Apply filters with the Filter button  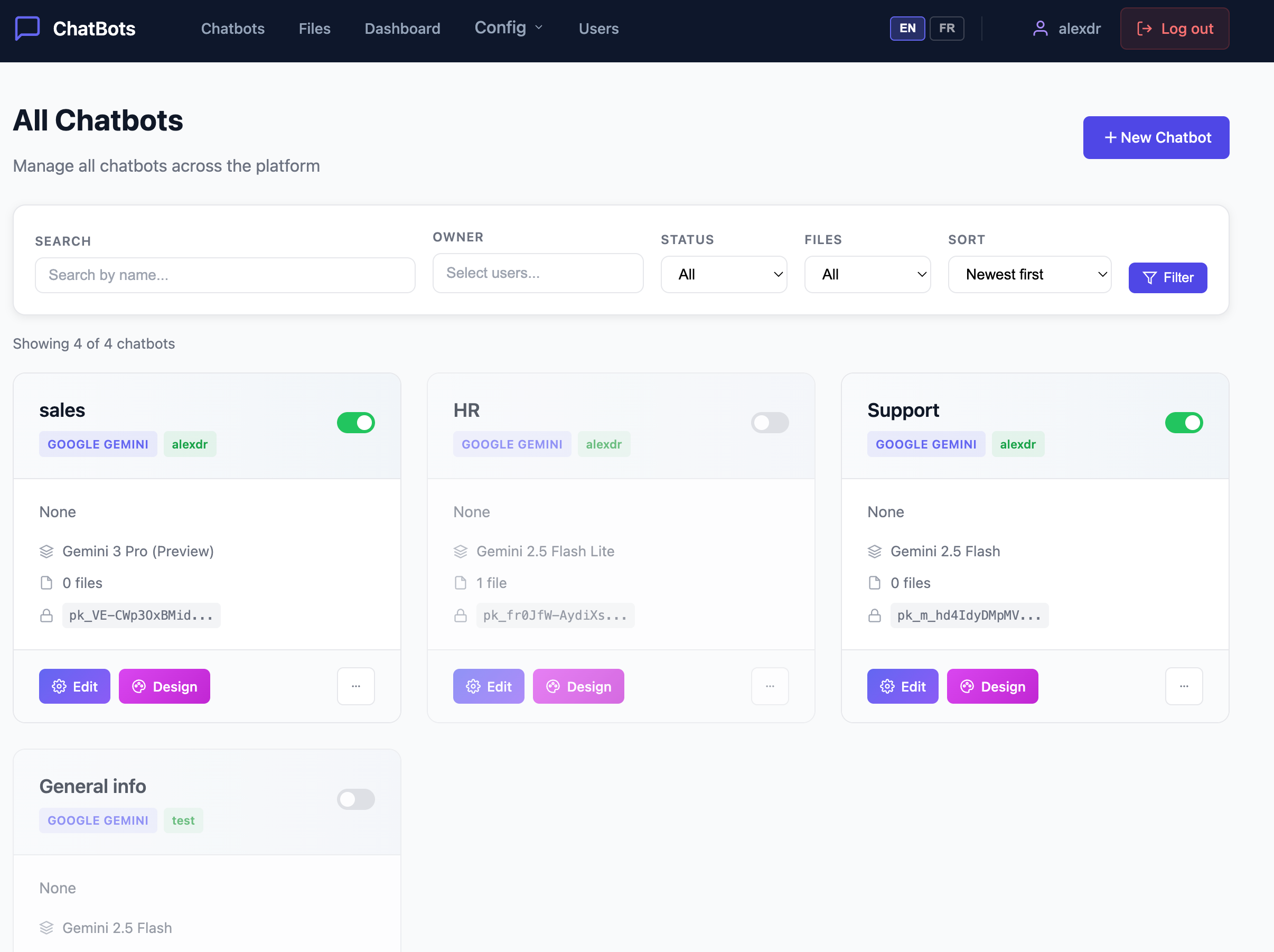[1167, 277]
